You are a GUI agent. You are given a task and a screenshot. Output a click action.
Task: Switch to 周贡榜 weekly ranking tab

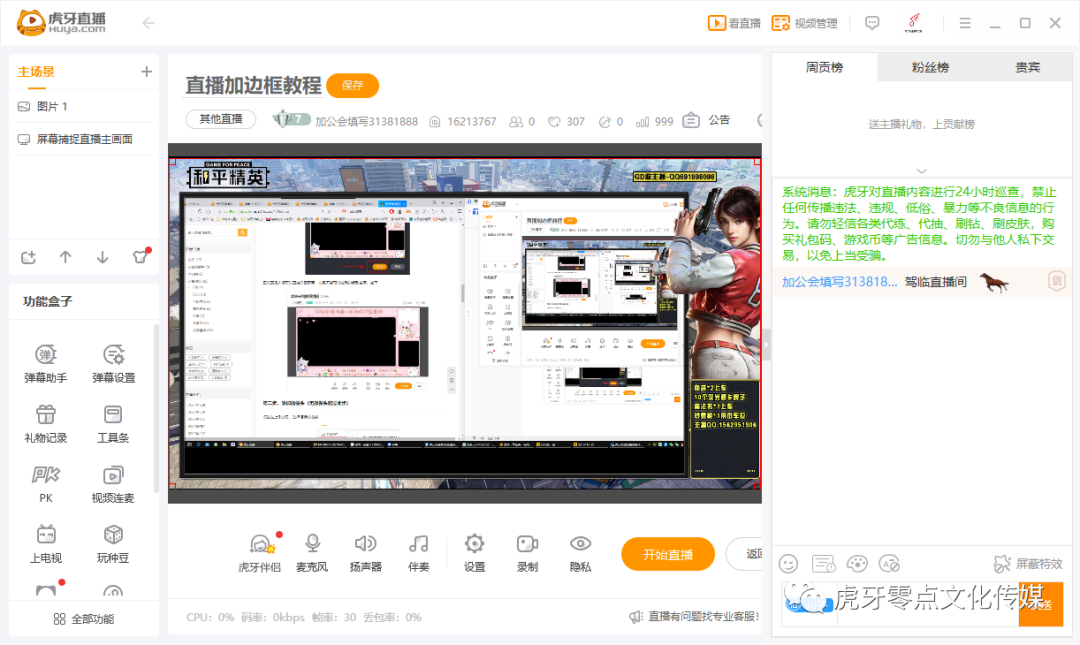(824, 68)
